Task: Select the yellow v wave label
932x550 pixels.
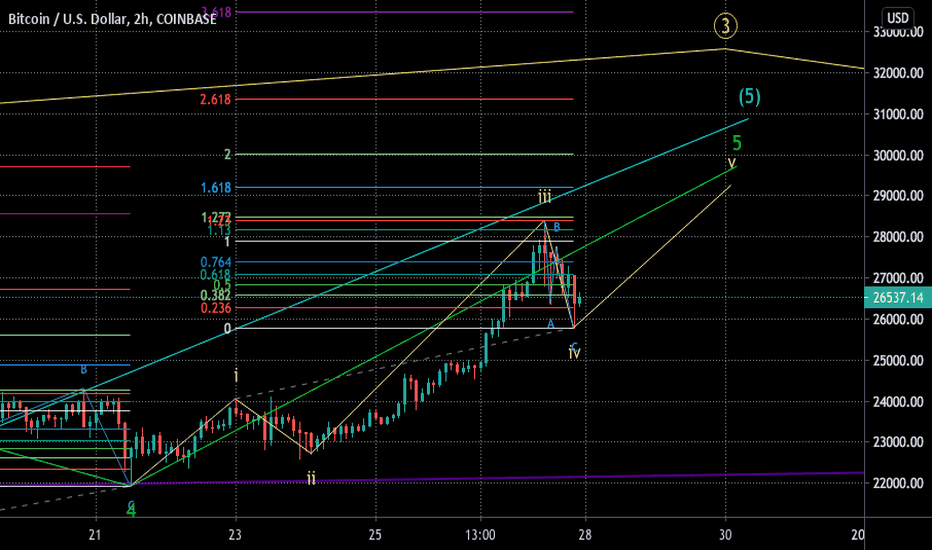Action: [x=732, y=162]
